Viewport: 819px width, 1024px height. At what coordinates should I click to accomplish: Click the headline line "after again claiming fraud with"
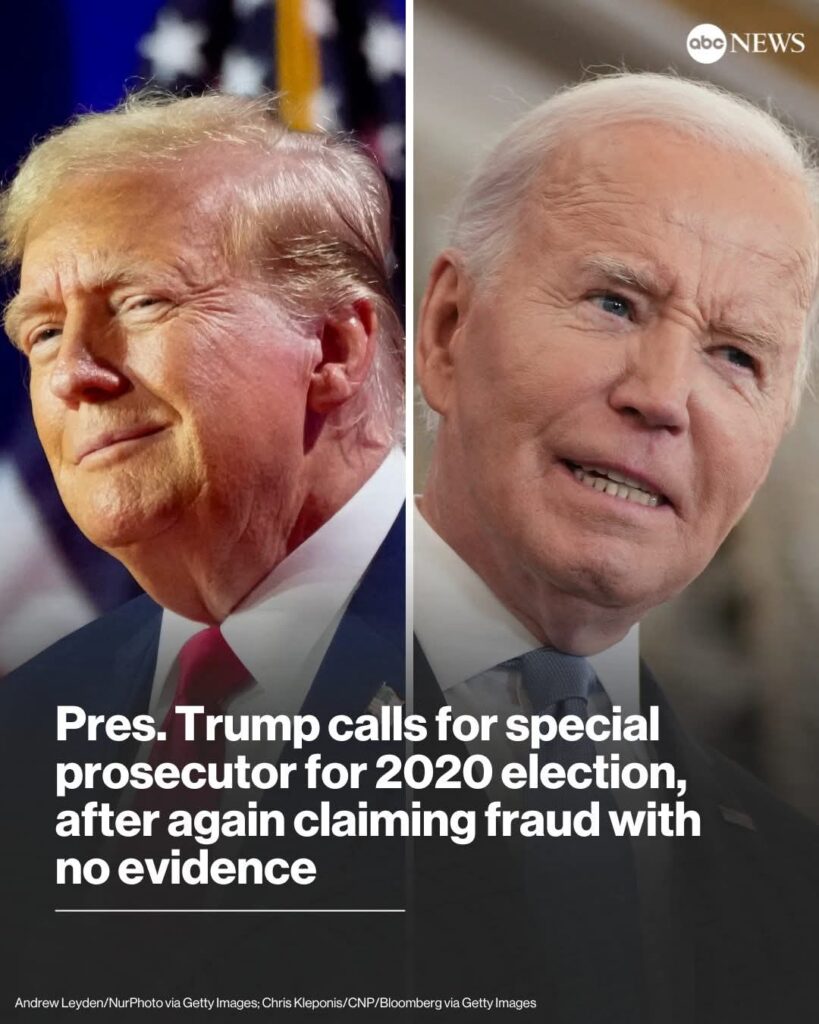point(377,820)
